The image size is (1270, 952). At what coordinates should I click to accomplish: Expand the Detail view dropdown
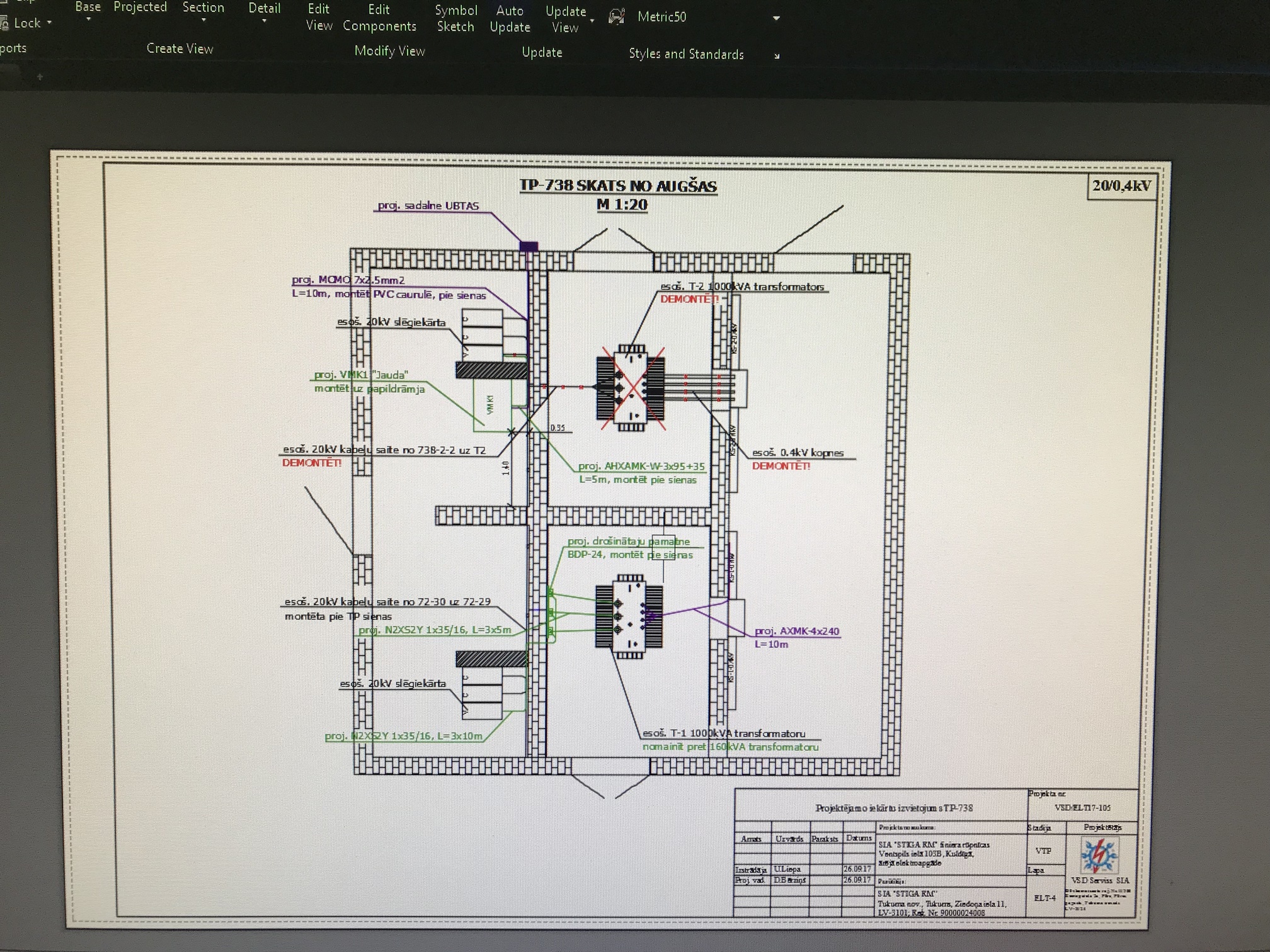[x=264, y=21]
